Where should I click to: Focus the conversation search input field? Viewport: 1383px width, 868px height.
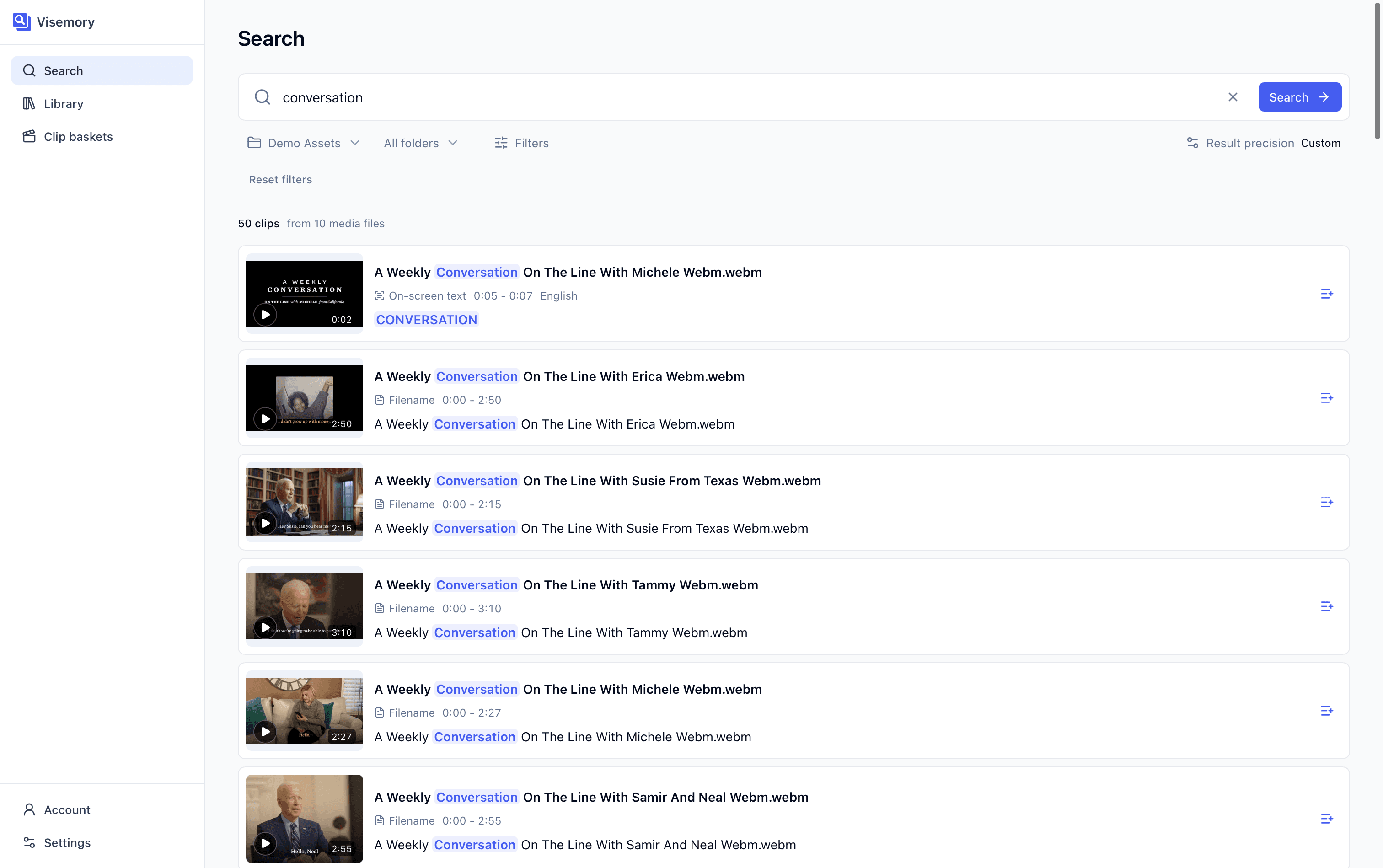click(746, 97)
